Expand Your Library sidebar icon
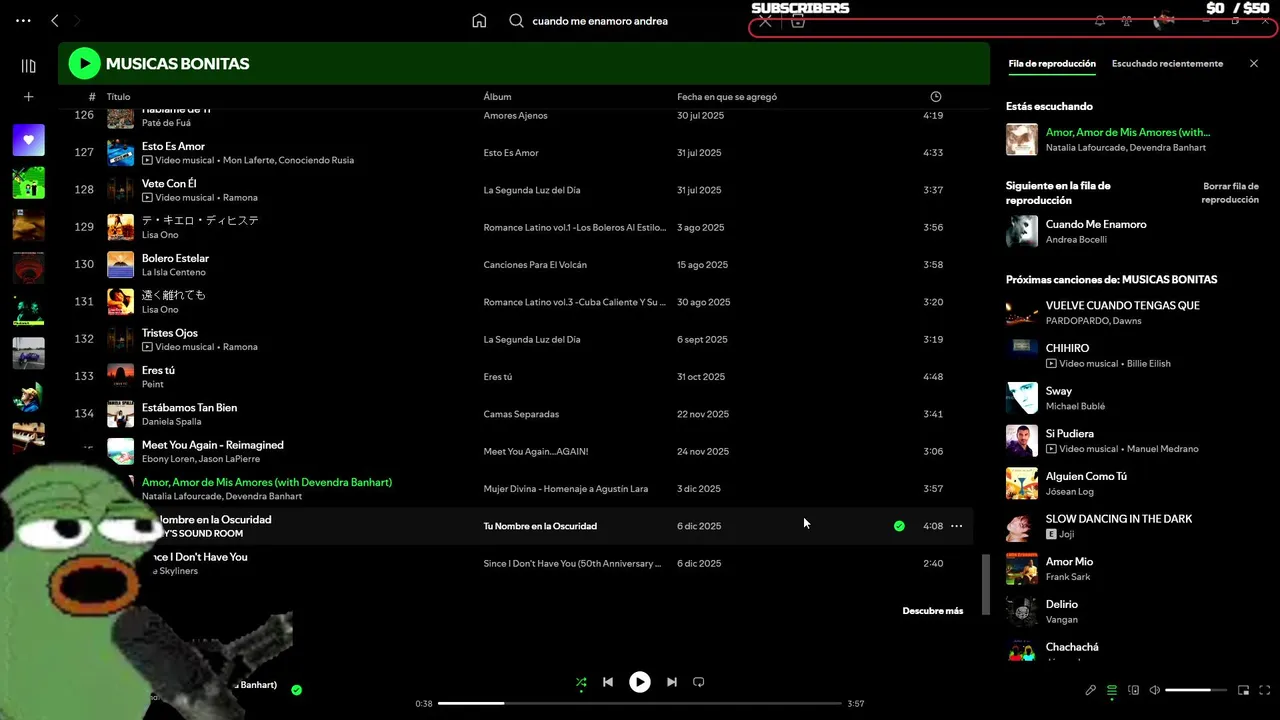The image size is (1280, 720). pyautogui.click(x=28, y=66)
